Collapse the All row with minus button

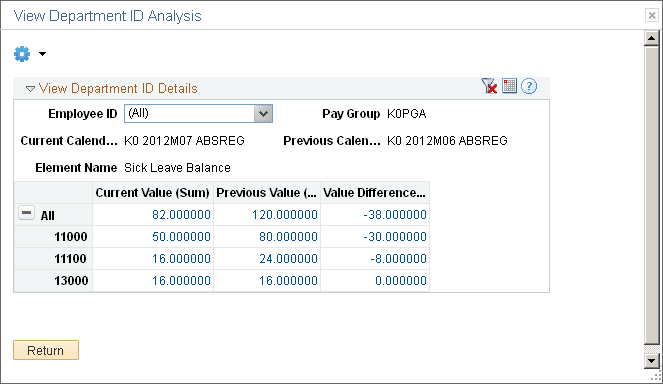tap(26, 213)
